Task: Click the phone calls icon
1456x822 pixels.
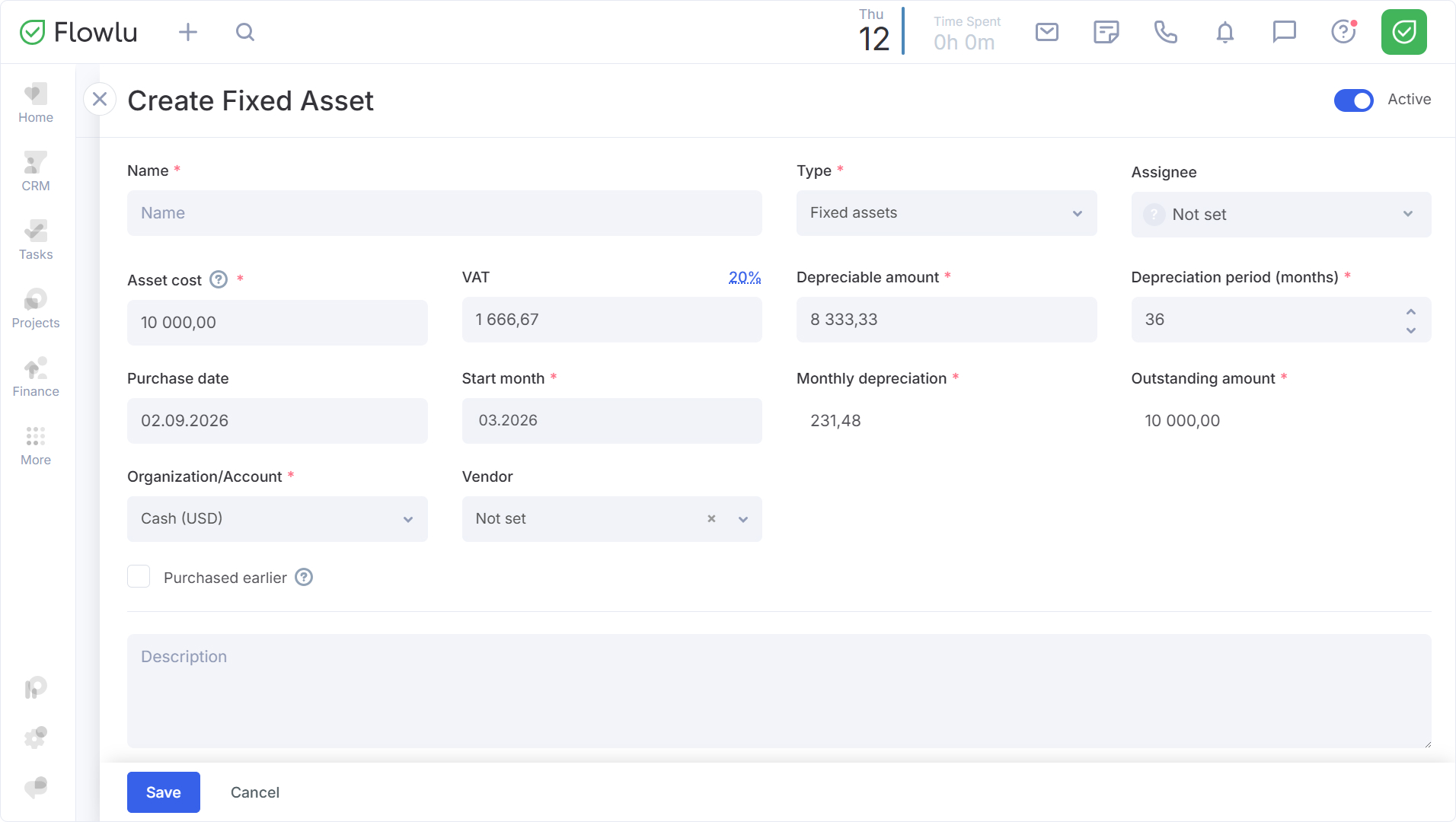Action: tap(1165, 32)
